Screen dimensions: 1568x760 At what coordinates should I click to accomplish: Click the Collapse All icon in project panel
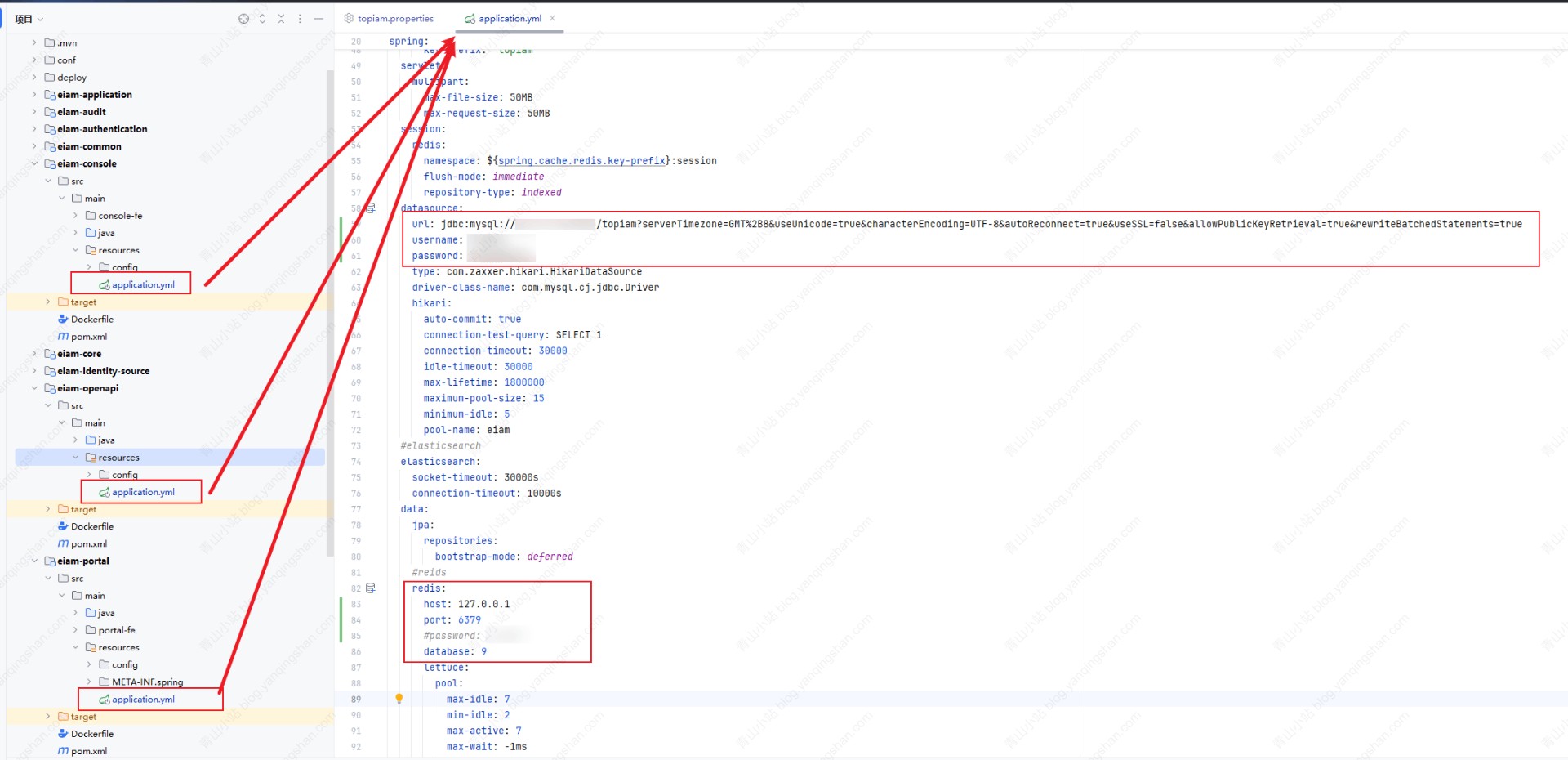tap(281, 19)
